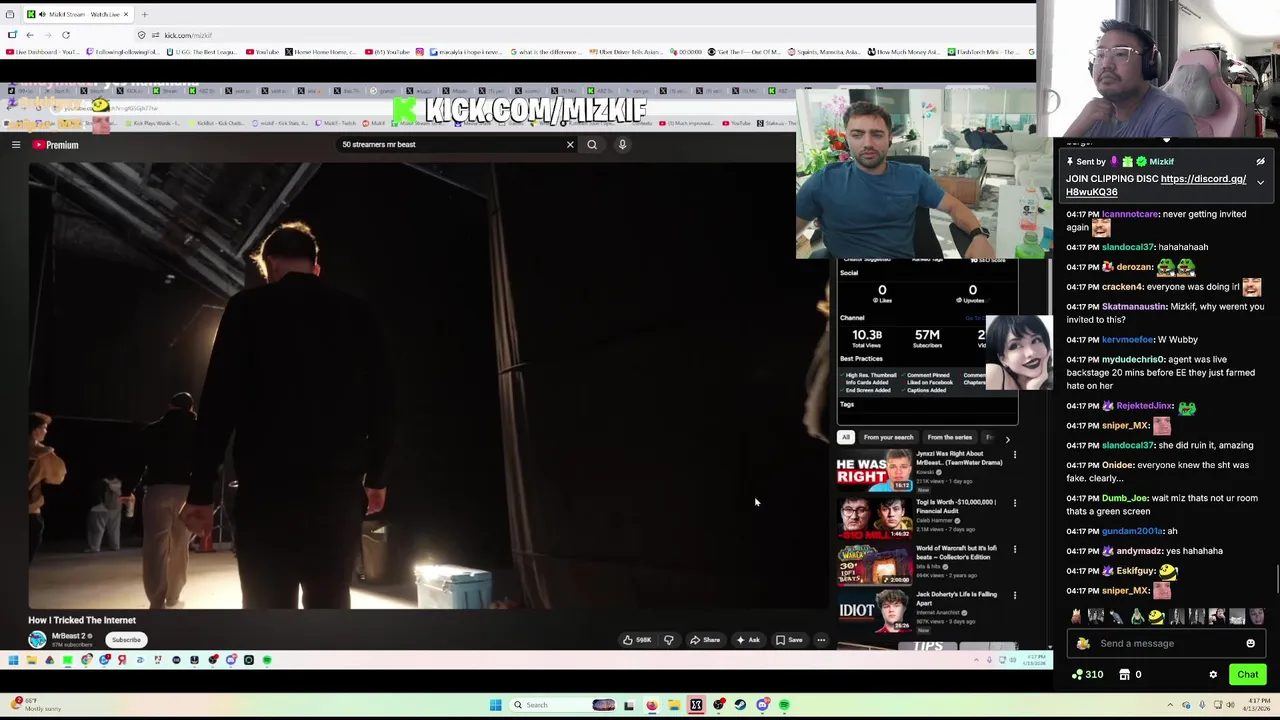Open the channel points balance showing 310
The height and width of the screenshot is (720, 1280).
click(x=1087, y=675)
